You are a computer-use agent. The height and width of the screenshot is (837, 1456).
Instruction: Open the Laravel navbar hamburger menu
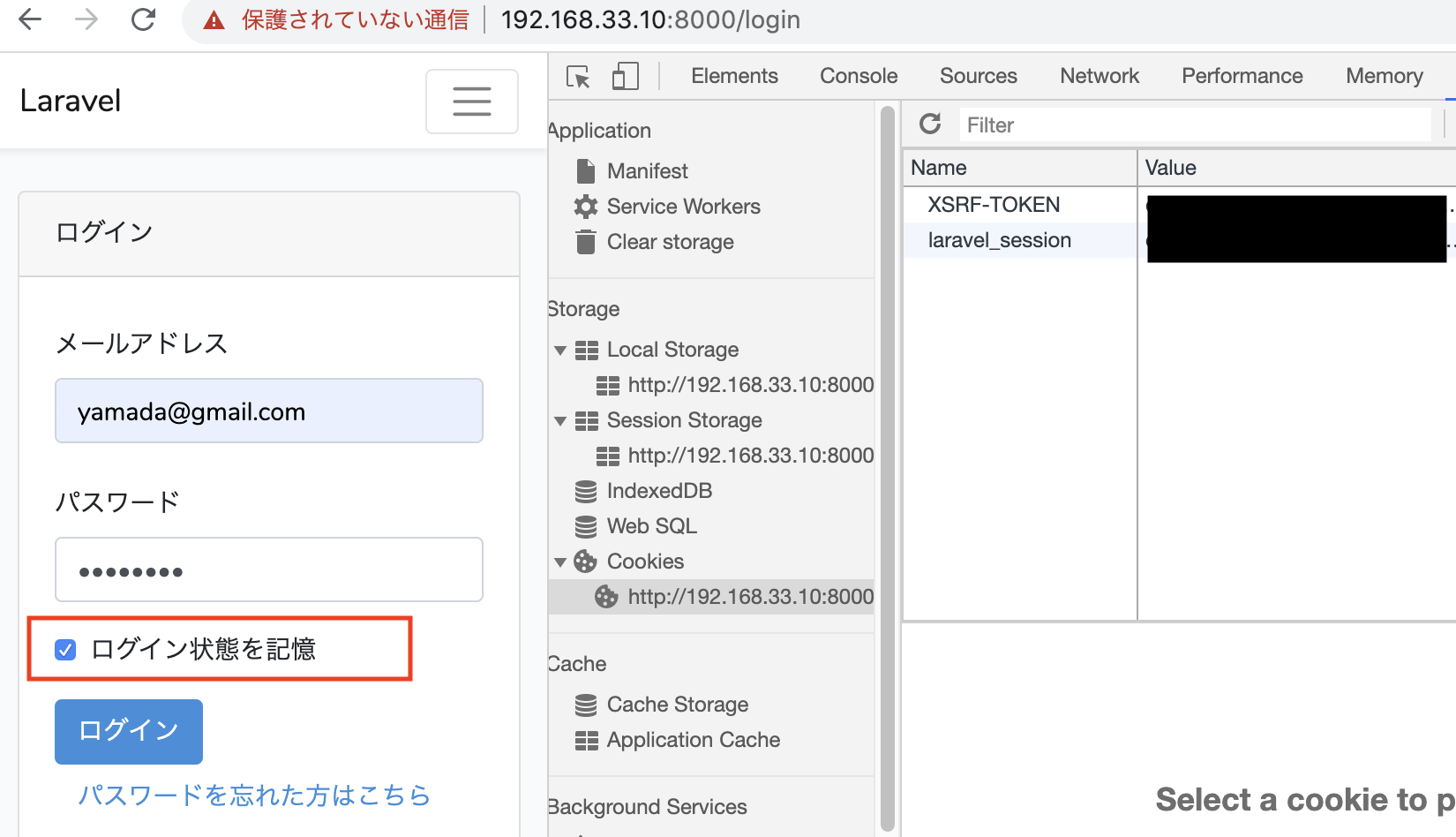pos(472,101)
